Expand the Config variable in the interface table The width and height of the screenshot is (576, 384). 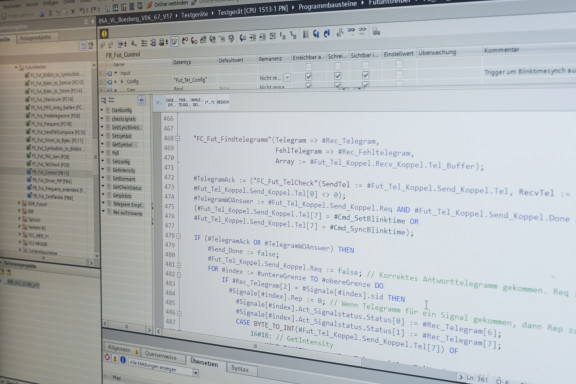122,82
